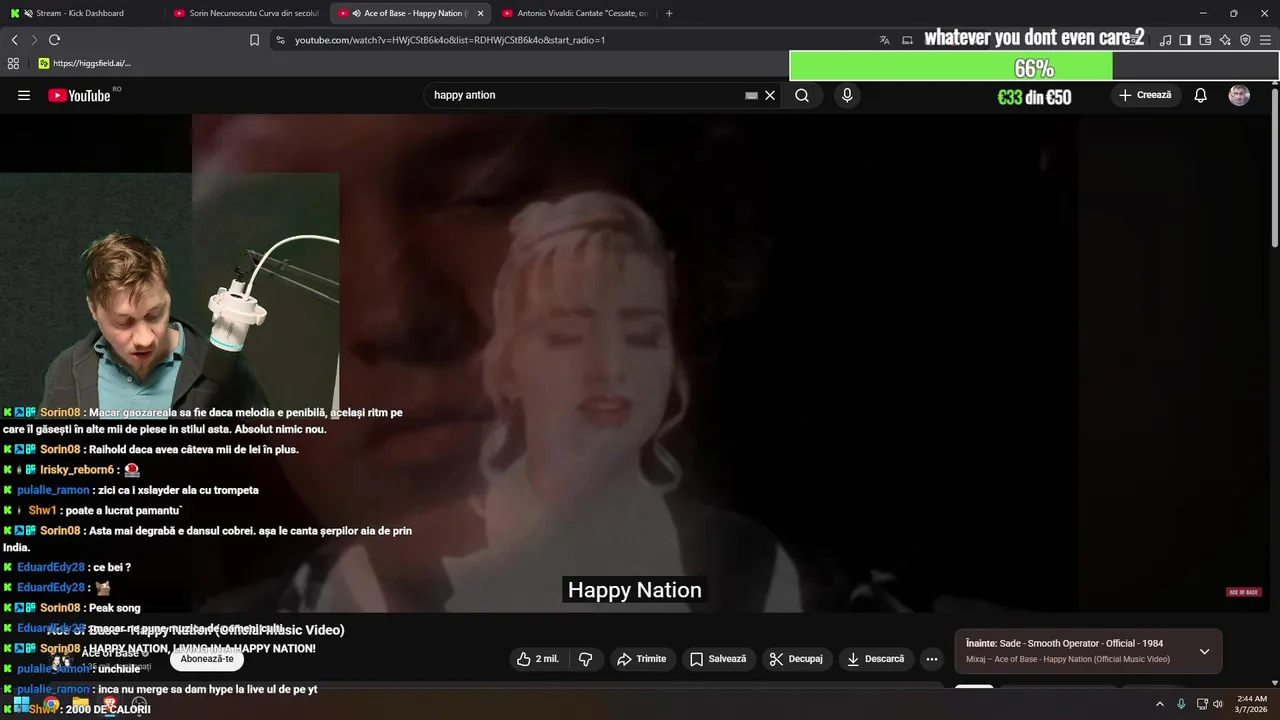Screen dimensions: 1280x720
Task: Like the video with 2 mil. likes
Action: click(538, 659)
